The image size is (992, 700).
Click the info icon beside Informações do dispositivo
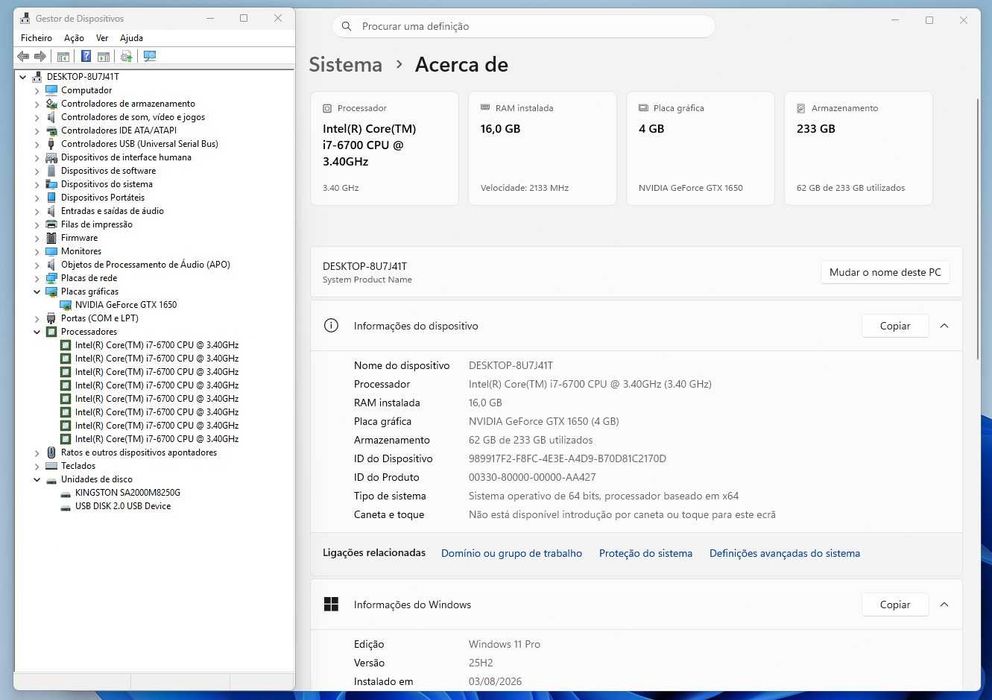(x=331, y=325)
